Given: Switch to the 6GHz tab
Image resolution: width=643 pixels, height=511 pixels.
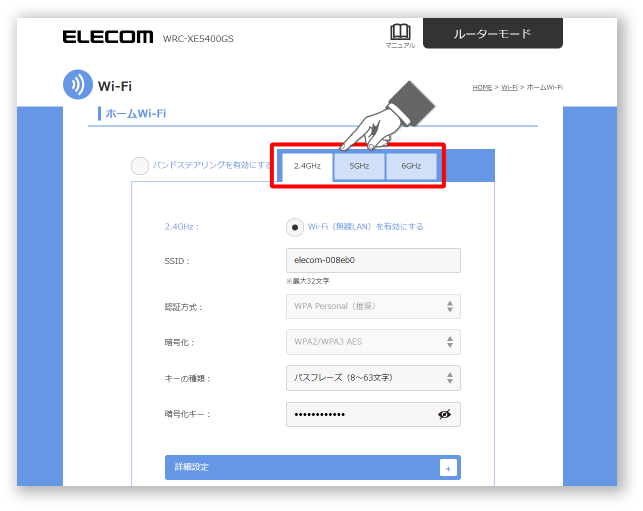Looking at the screenshot, I should (411, 166).
